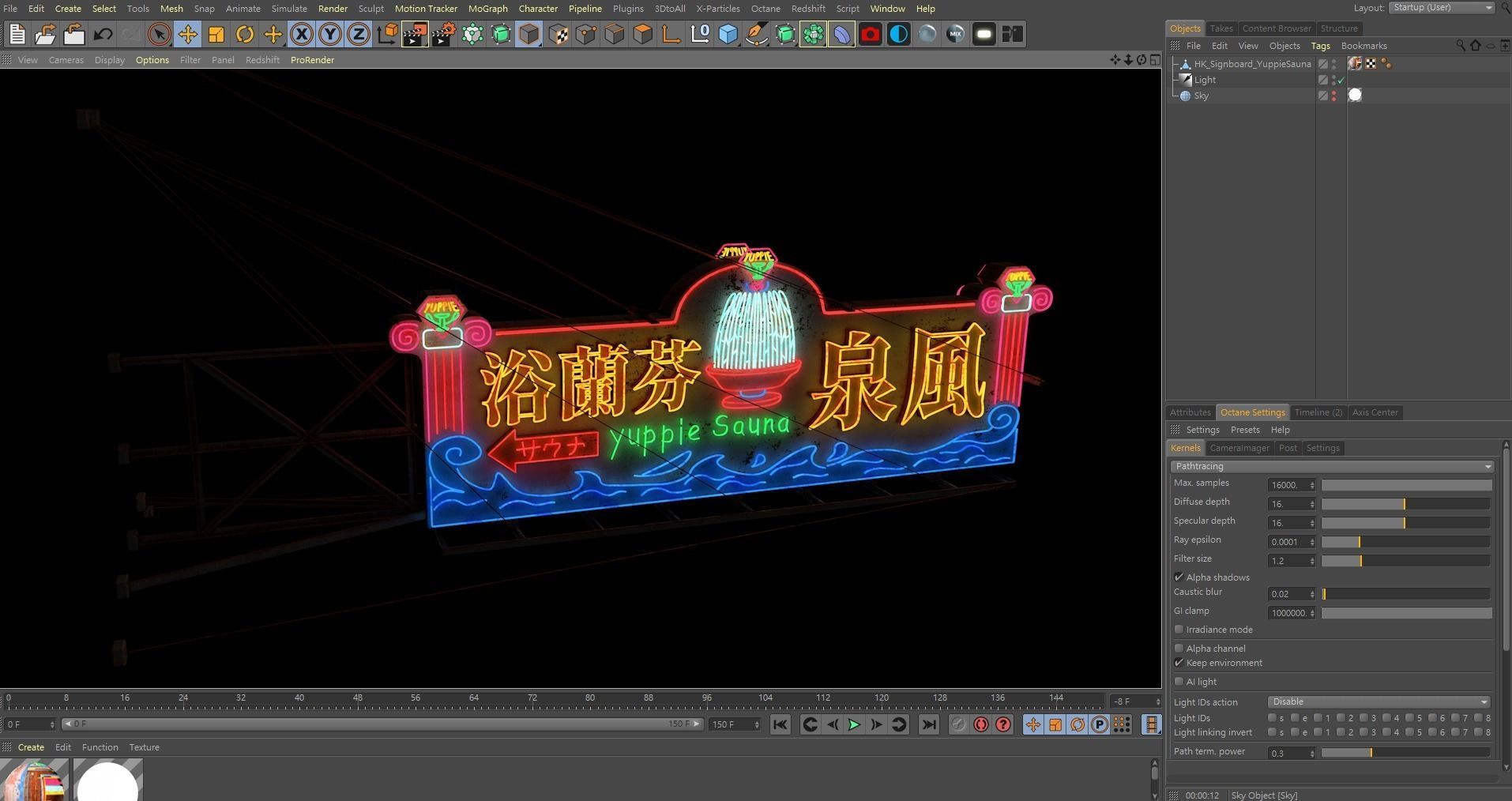This screenshot has height=801, width=1512.
Task: Select Points mode cube icon
Action: pyautogui.click(x=585, y=34)
